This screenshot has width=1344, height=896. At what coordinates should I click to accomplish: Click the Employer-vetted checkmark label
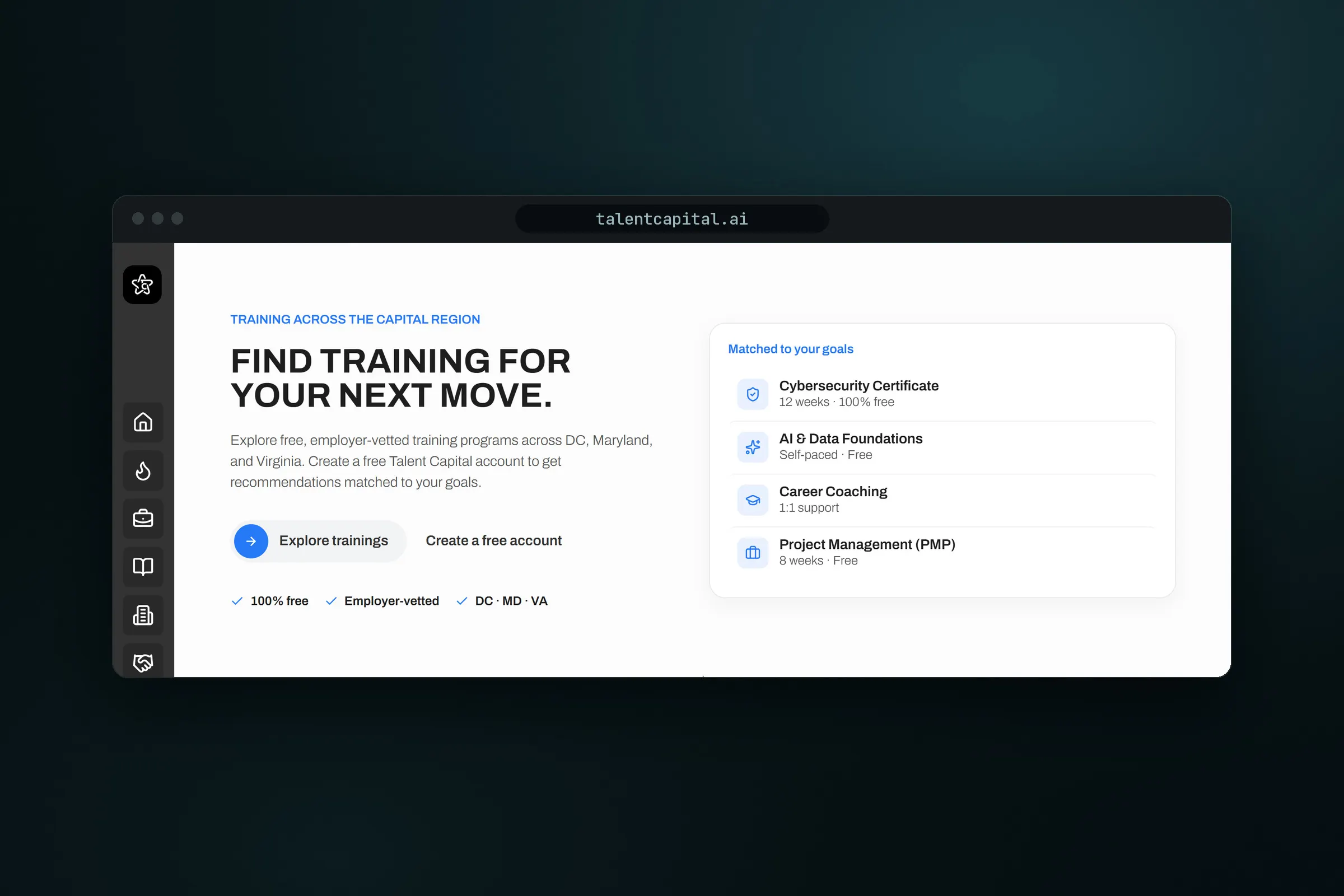coord(382,601)
